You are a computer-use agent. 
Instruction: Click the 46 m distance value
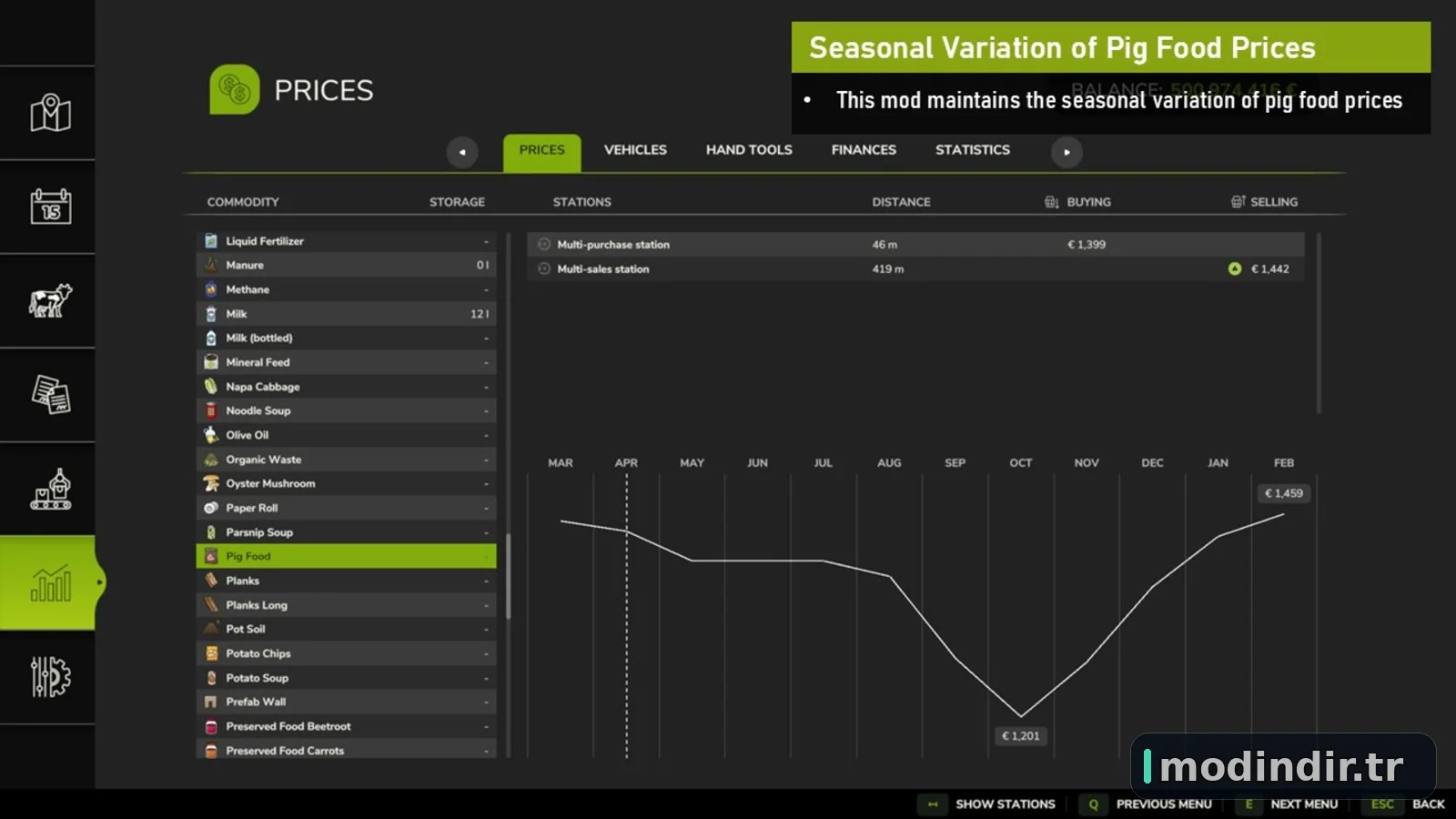(x=885, y=244)
